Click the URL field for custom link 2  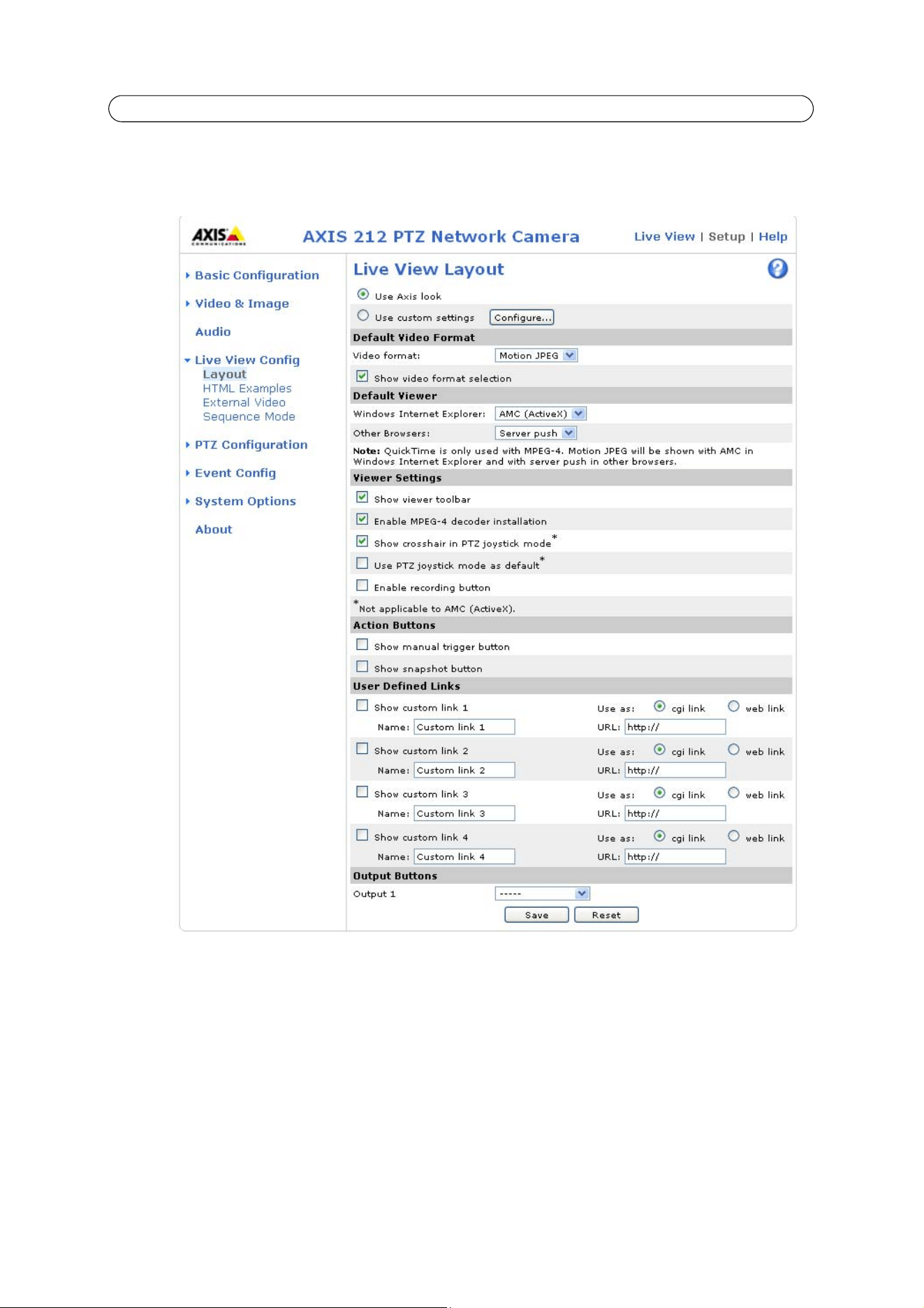click(675, 771)
